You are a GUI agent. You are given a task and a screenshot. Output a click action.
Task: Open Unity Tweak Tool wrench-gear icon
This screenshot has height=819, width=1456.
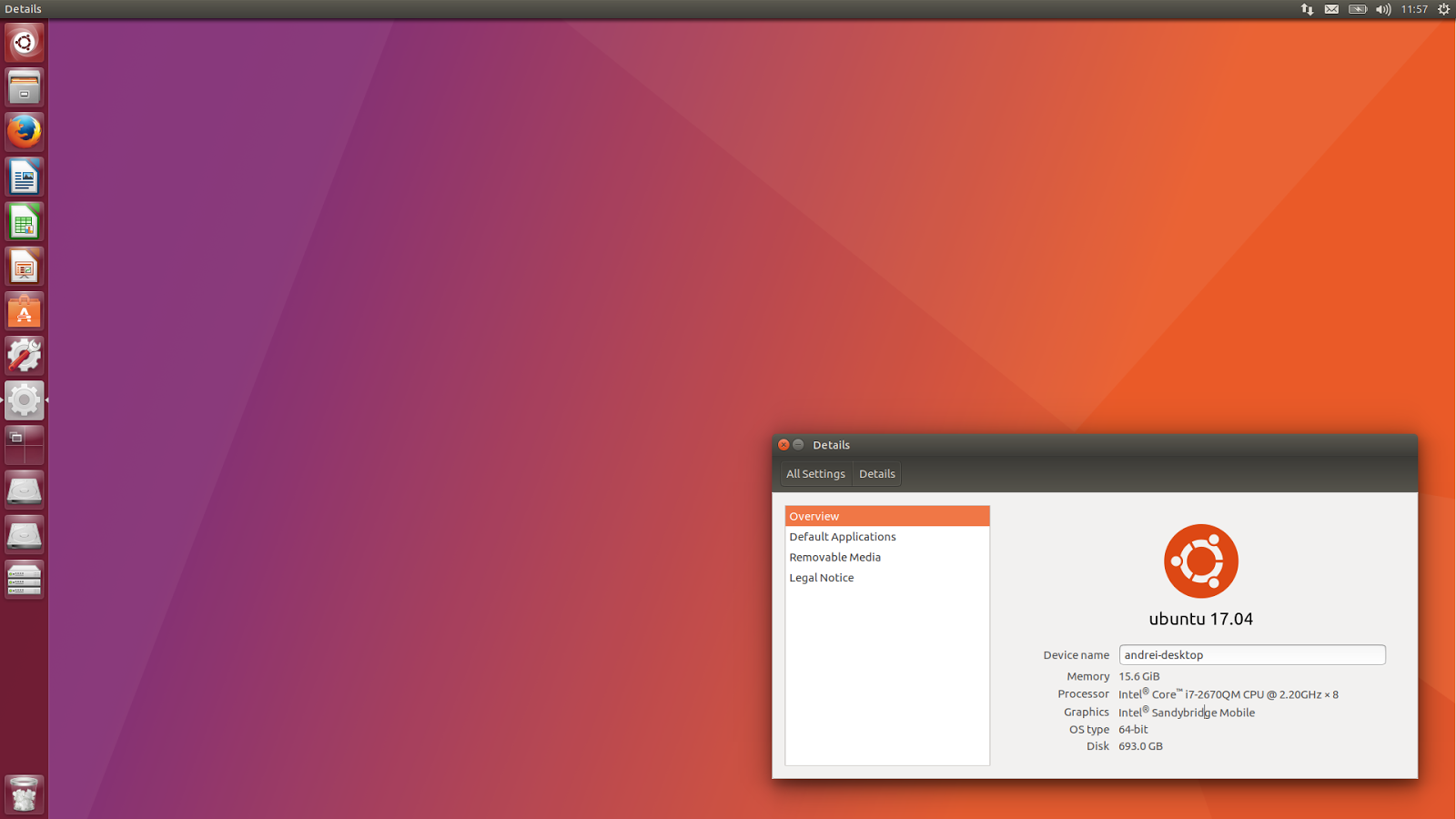24,355
